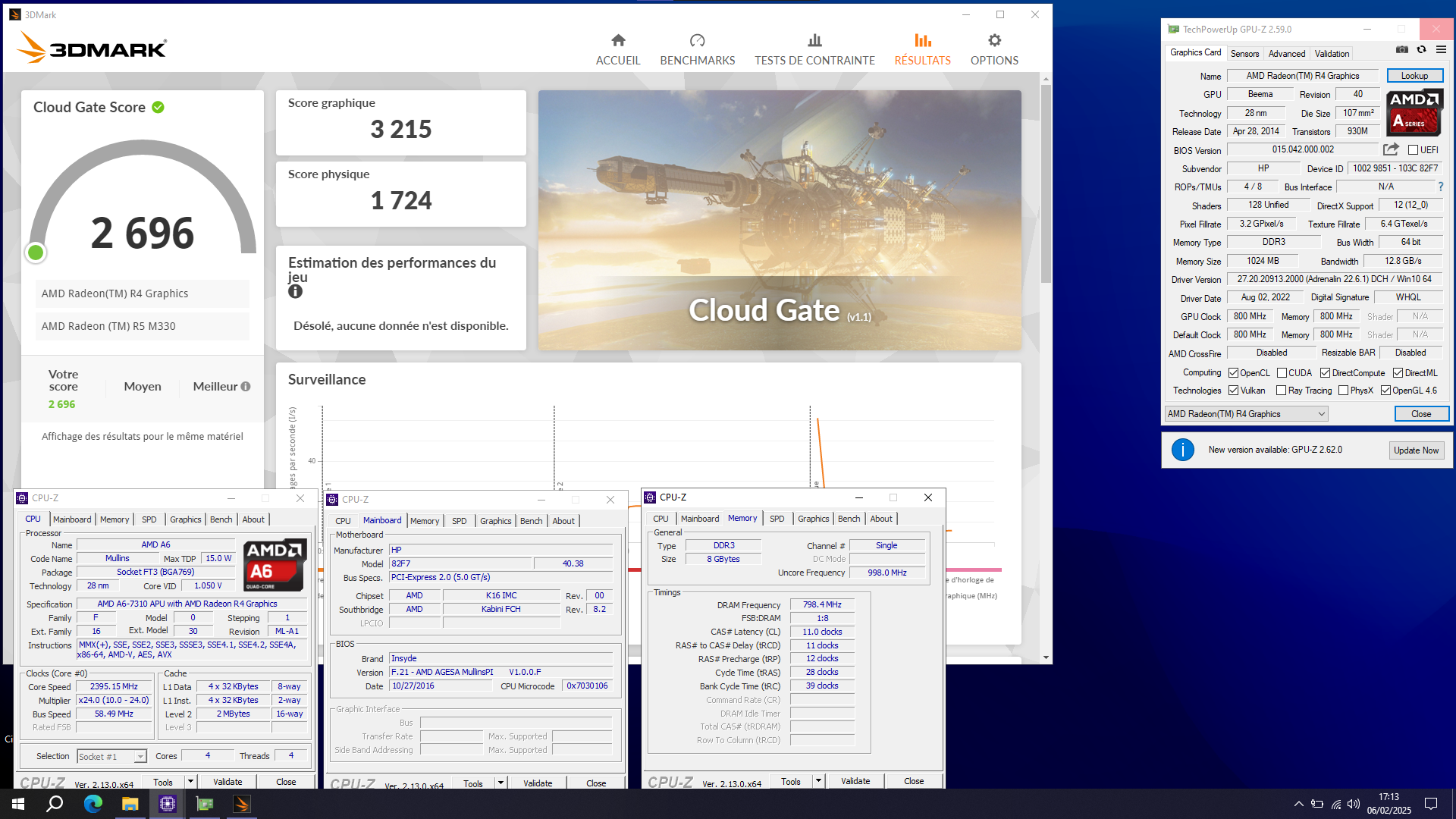This screenshot has height=819, width=1456.
Task: Expand Tools dropdown arrow in Memory window
Action: (818, 780)
